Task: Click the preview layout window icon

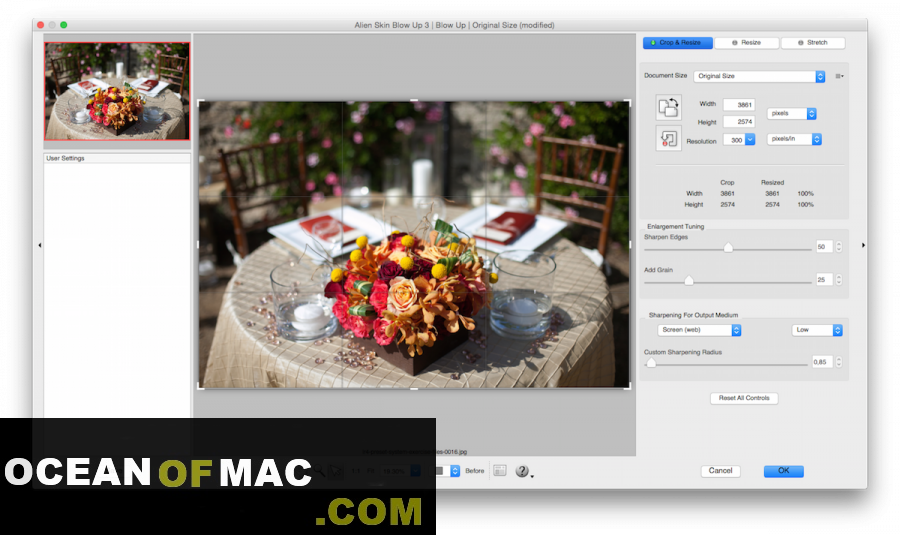Action: click(500, 471)
